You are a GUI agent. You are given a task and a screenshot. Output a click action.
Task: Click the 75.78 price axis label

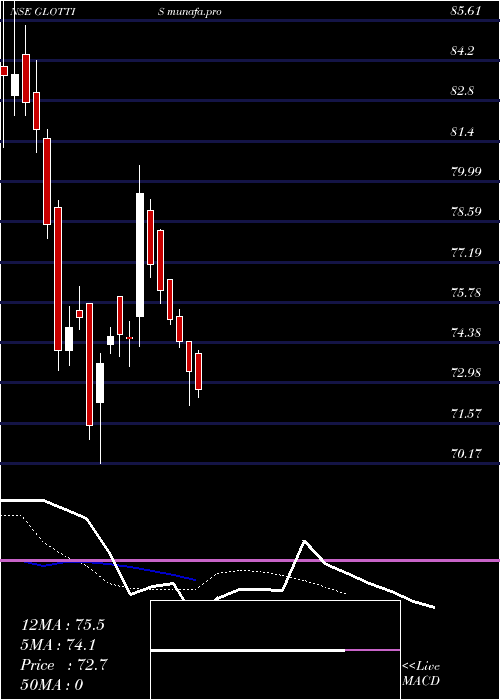(x=466, y=293)
